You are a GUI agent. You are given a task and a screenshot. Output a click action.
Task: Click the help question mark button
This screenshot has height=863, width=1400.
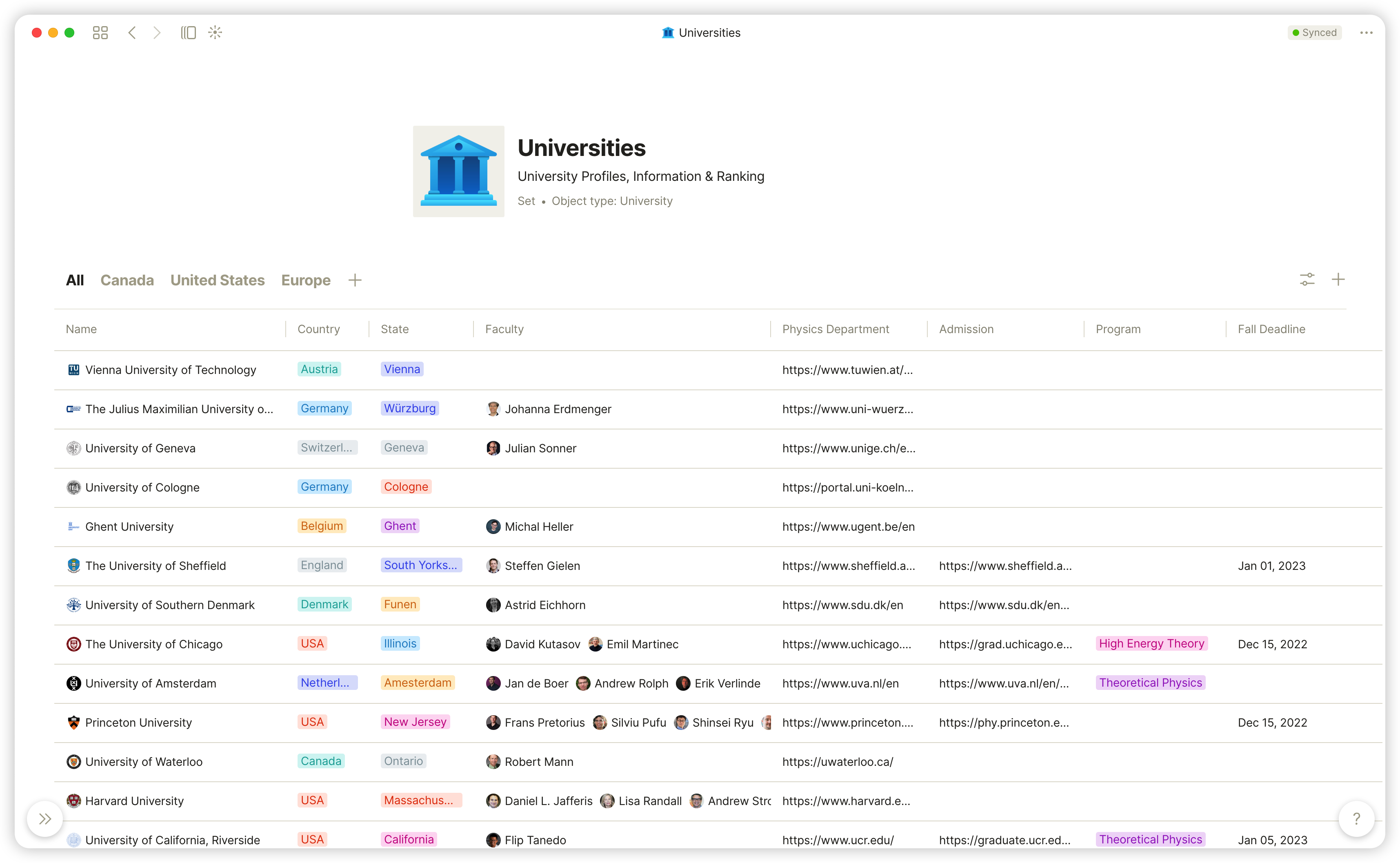(1357, 819)
